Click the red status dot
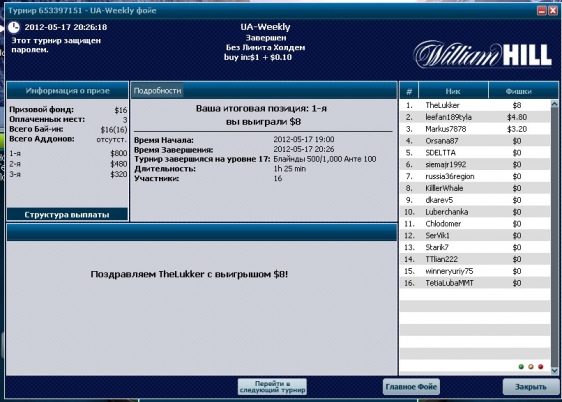This screenshot has height=402, width=562. 540,367
